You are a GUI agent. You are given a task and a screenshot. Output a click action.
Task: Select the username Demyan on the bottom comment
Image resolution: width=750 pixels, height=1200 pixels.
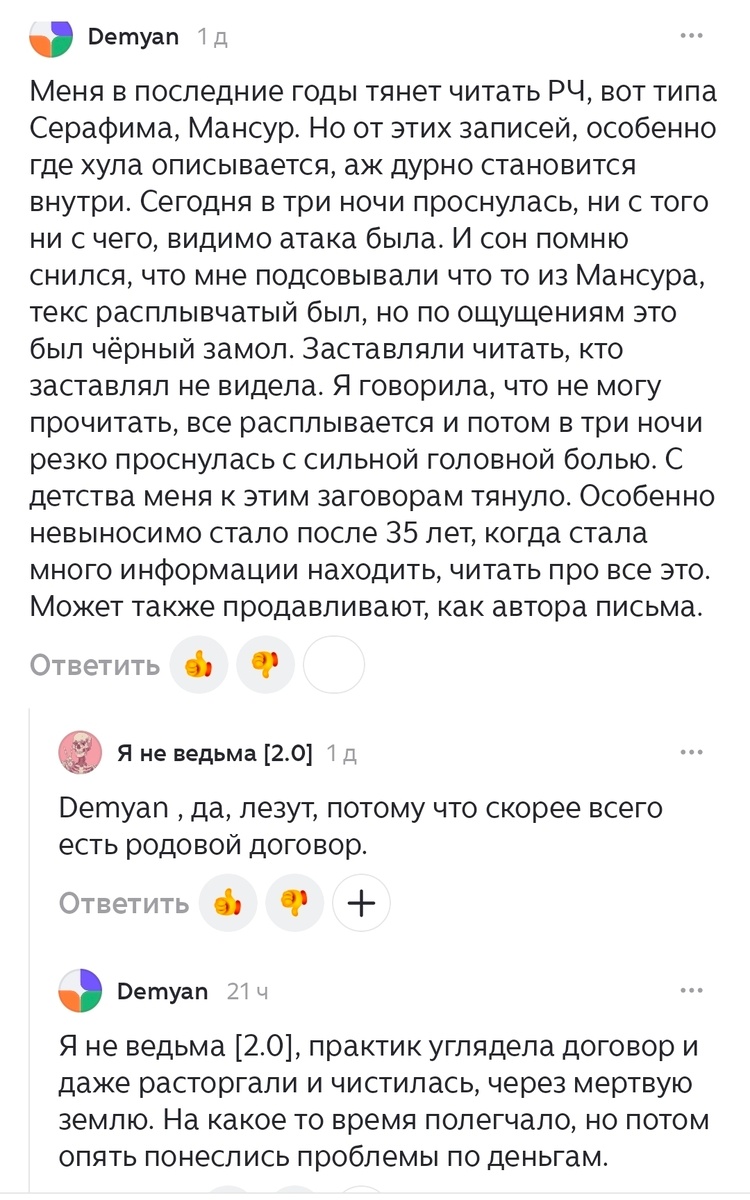click(163, 990)
